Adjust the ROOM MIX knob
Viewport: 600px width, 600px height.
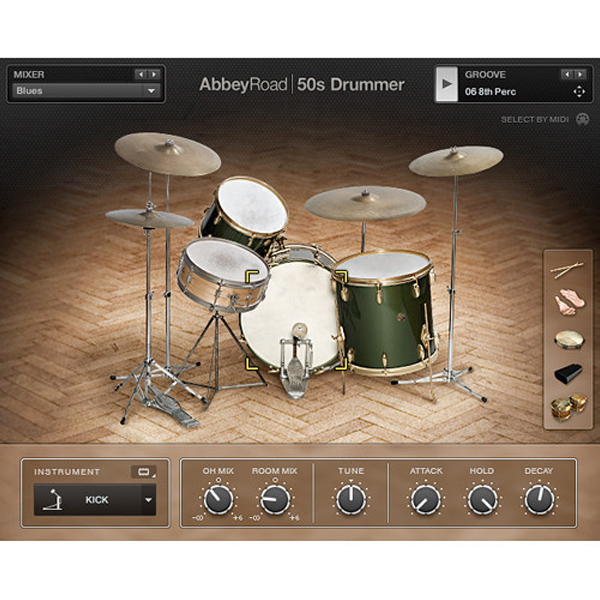click(x=274, y=500)
